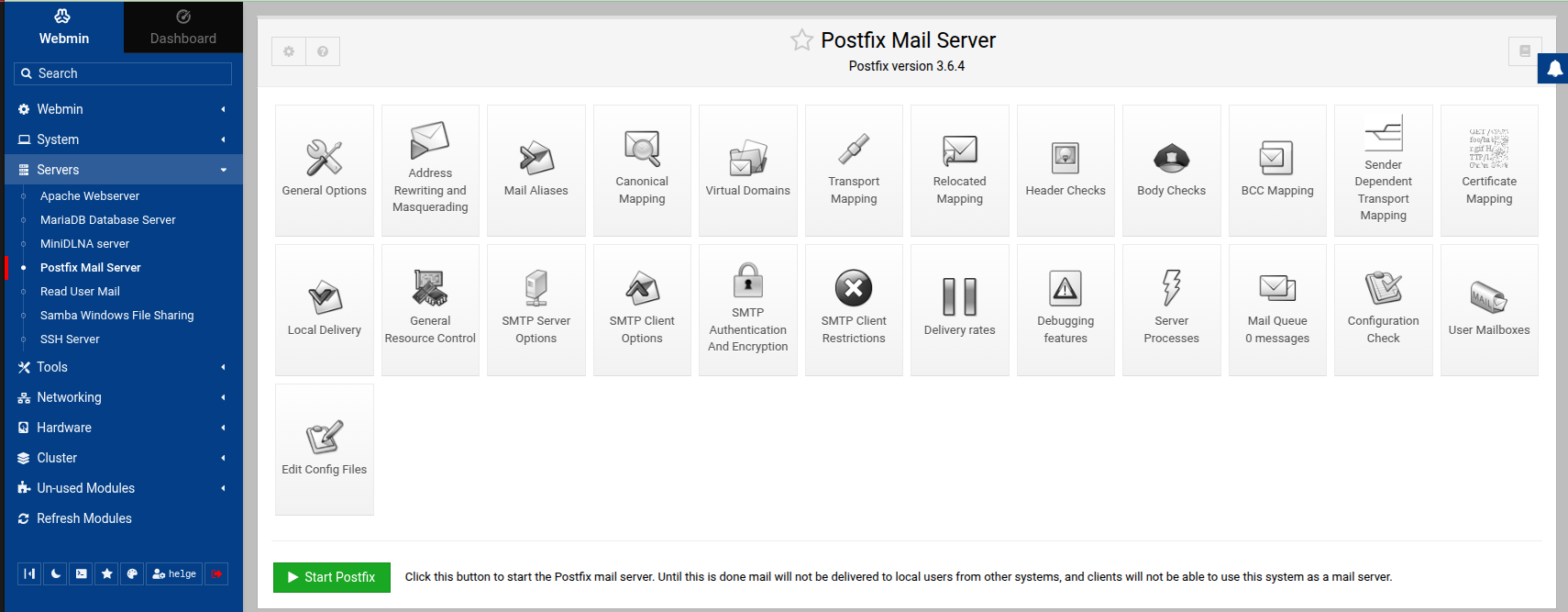This screenshot has height=612, width=1568.
Task: Collapse Servers sidebar category
Action: tap(124, 170)
